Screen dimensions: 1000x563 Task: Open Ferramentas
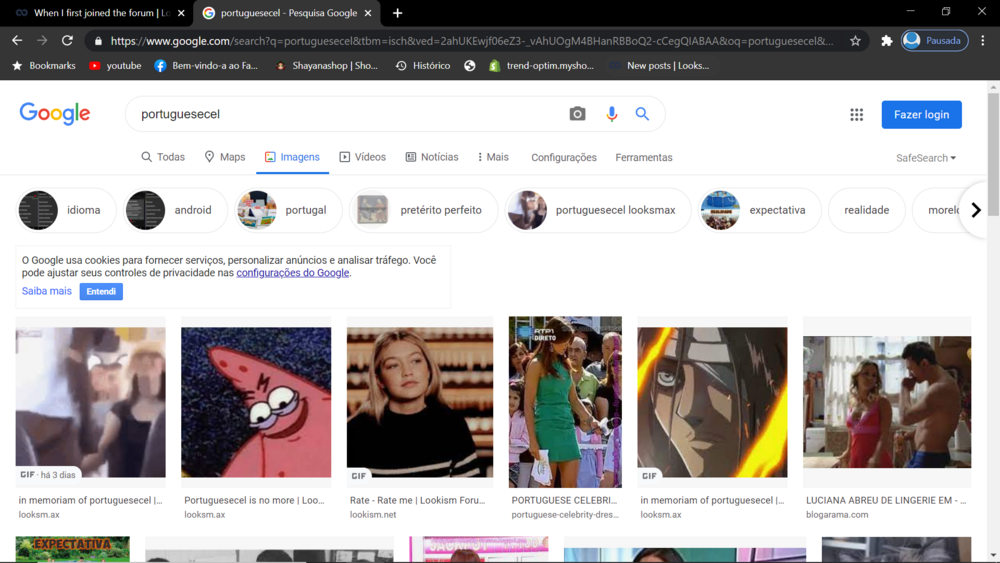pyautogui.click(x=643, y=157)
